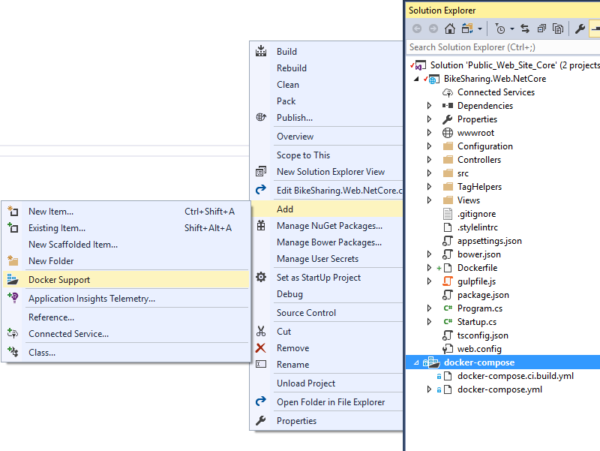This screenshot has height=451, width=600.
Task: Click the Home icon in Solution Explorer toolbar
Action: pos(450,29)
